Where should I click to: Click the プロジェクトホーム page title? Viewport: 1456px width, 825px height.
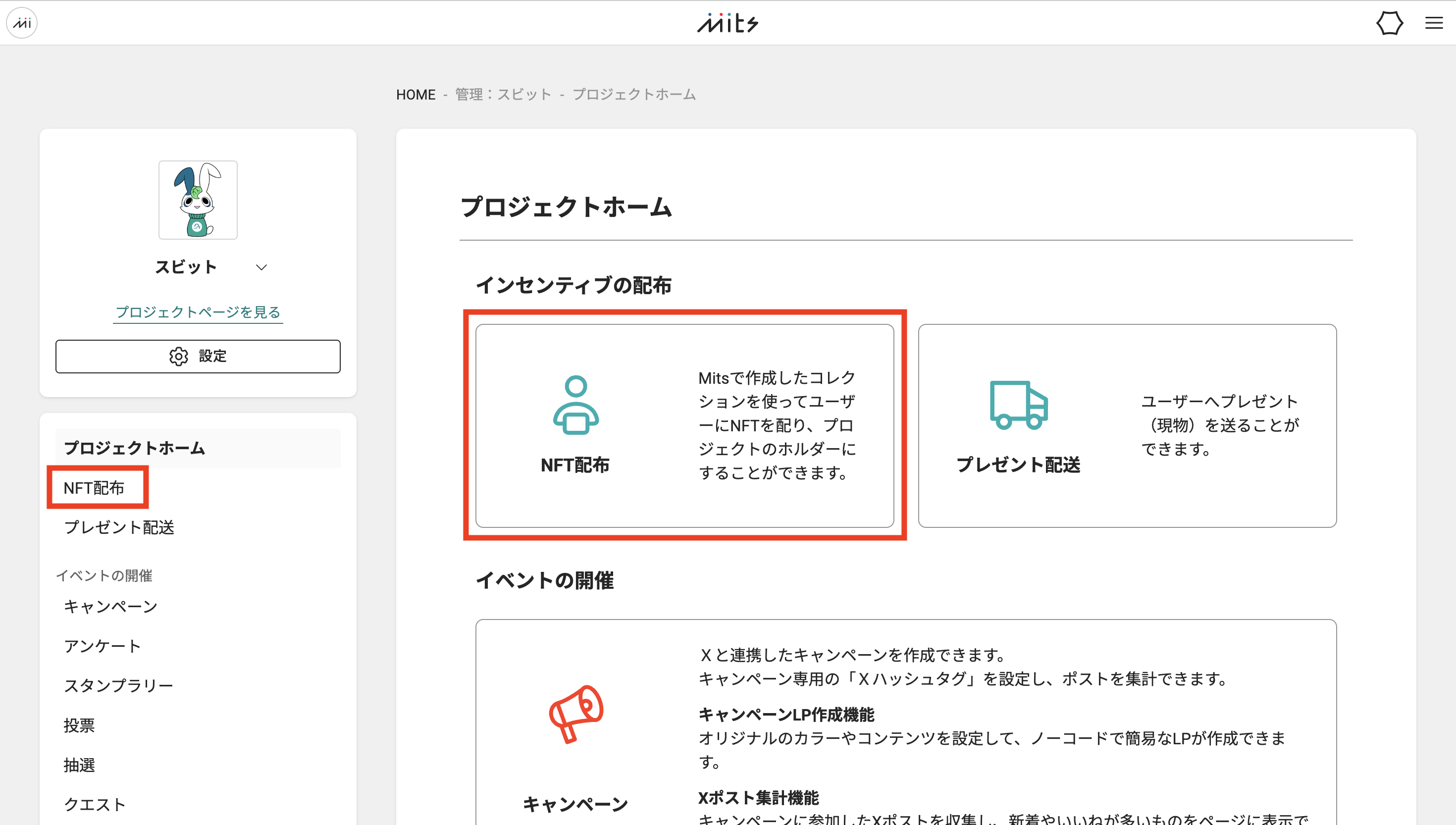pos(566,207)
